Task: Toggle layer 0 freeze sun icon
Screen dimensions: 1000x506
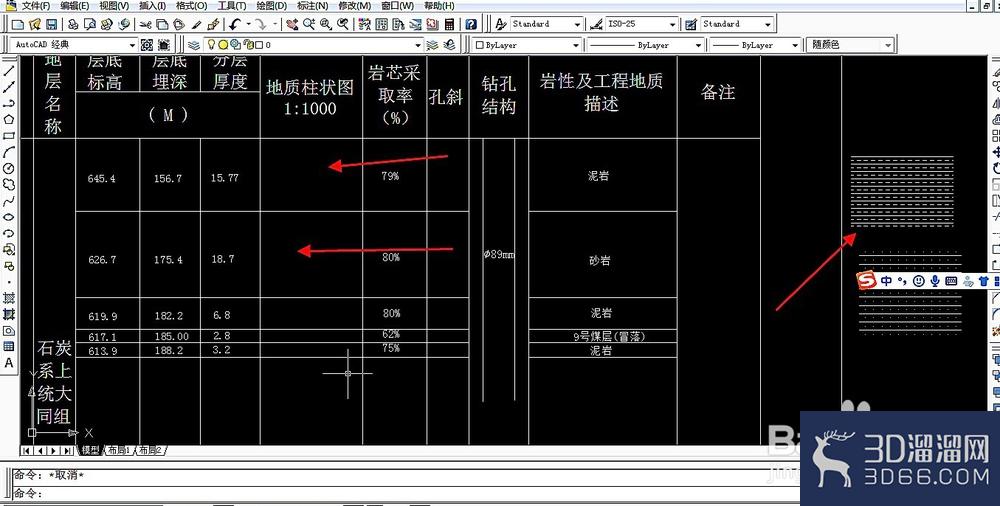Action: click(223, 45)
